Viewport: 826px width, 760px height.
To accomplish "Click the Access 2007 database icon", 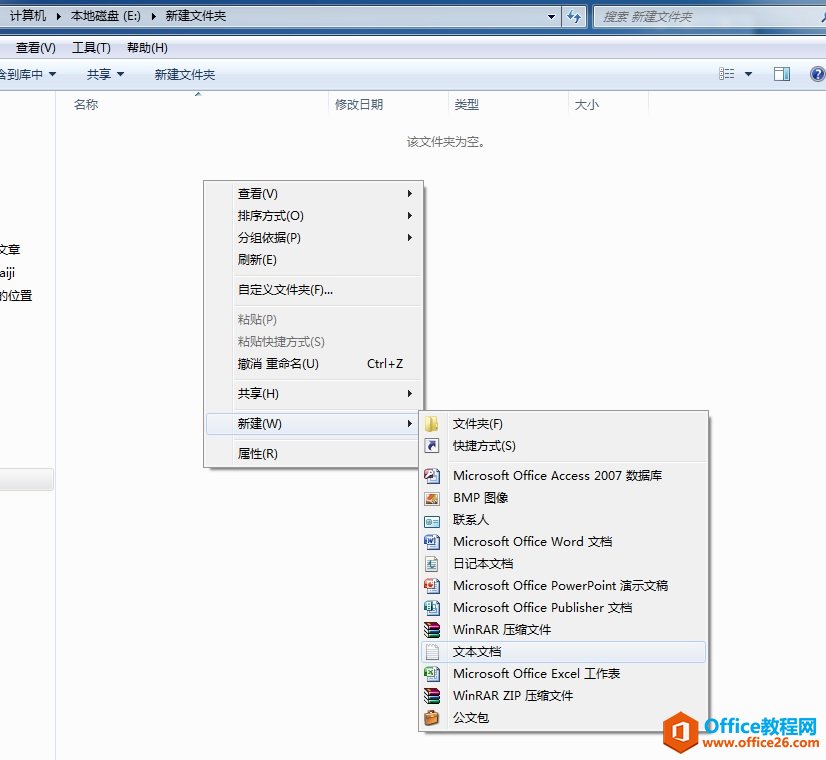I will pos(431,476).
